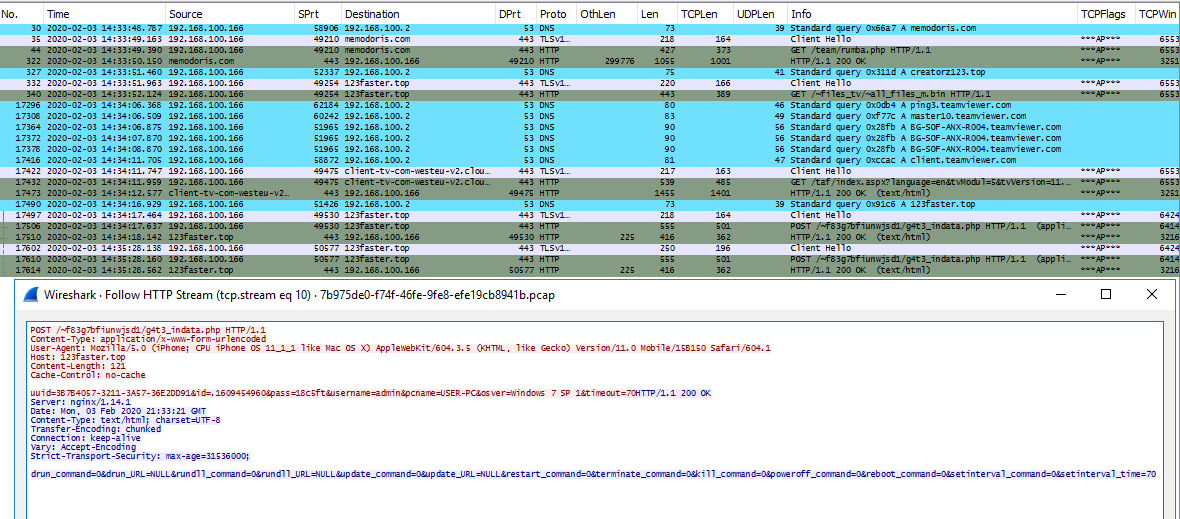1180x519 pixels.
Task: Maximize the Follow HTTP Stream window
Action: click(1105, 294)
